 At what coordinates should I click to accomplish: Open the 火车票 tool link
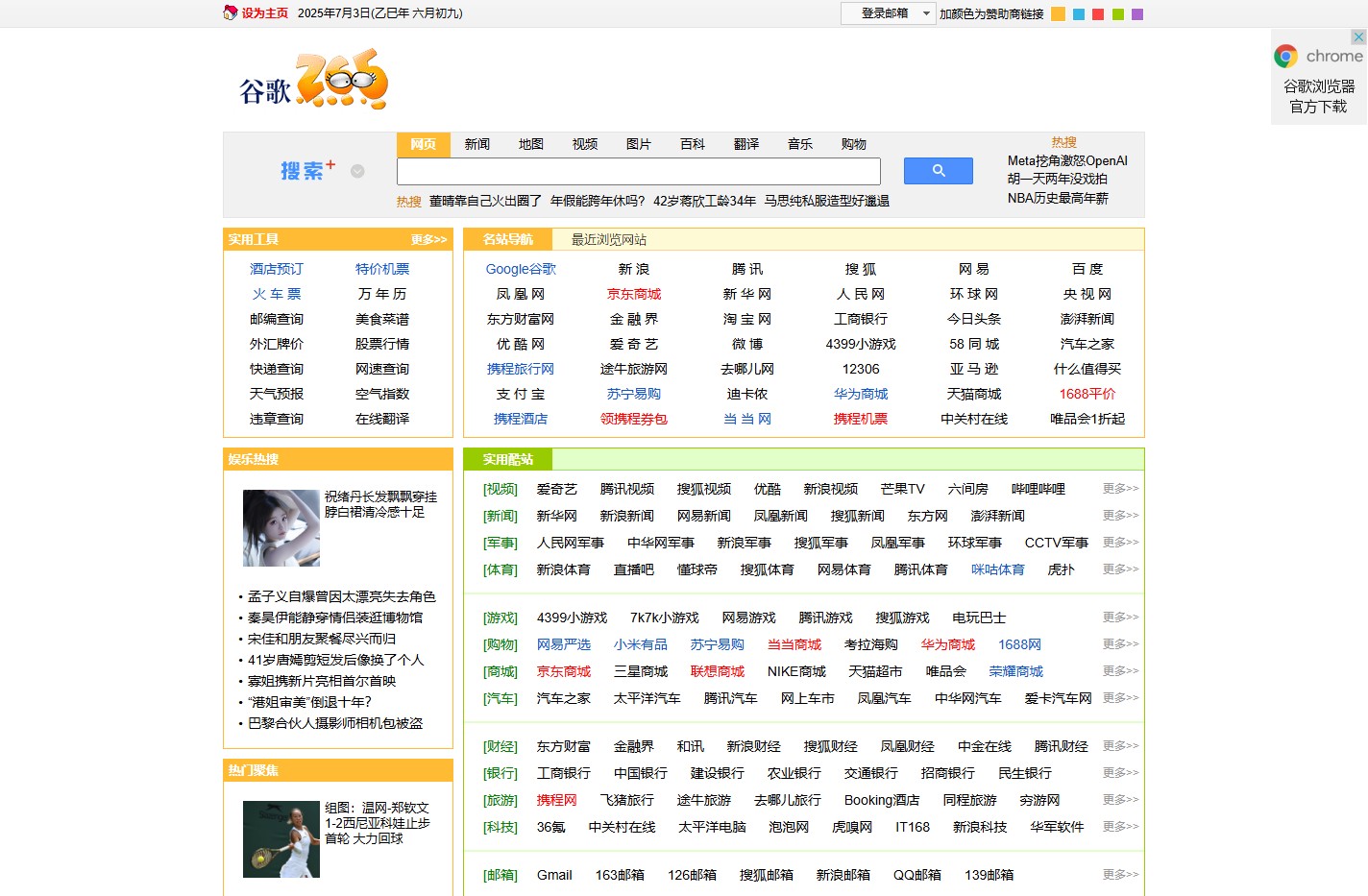pos(277,294)
